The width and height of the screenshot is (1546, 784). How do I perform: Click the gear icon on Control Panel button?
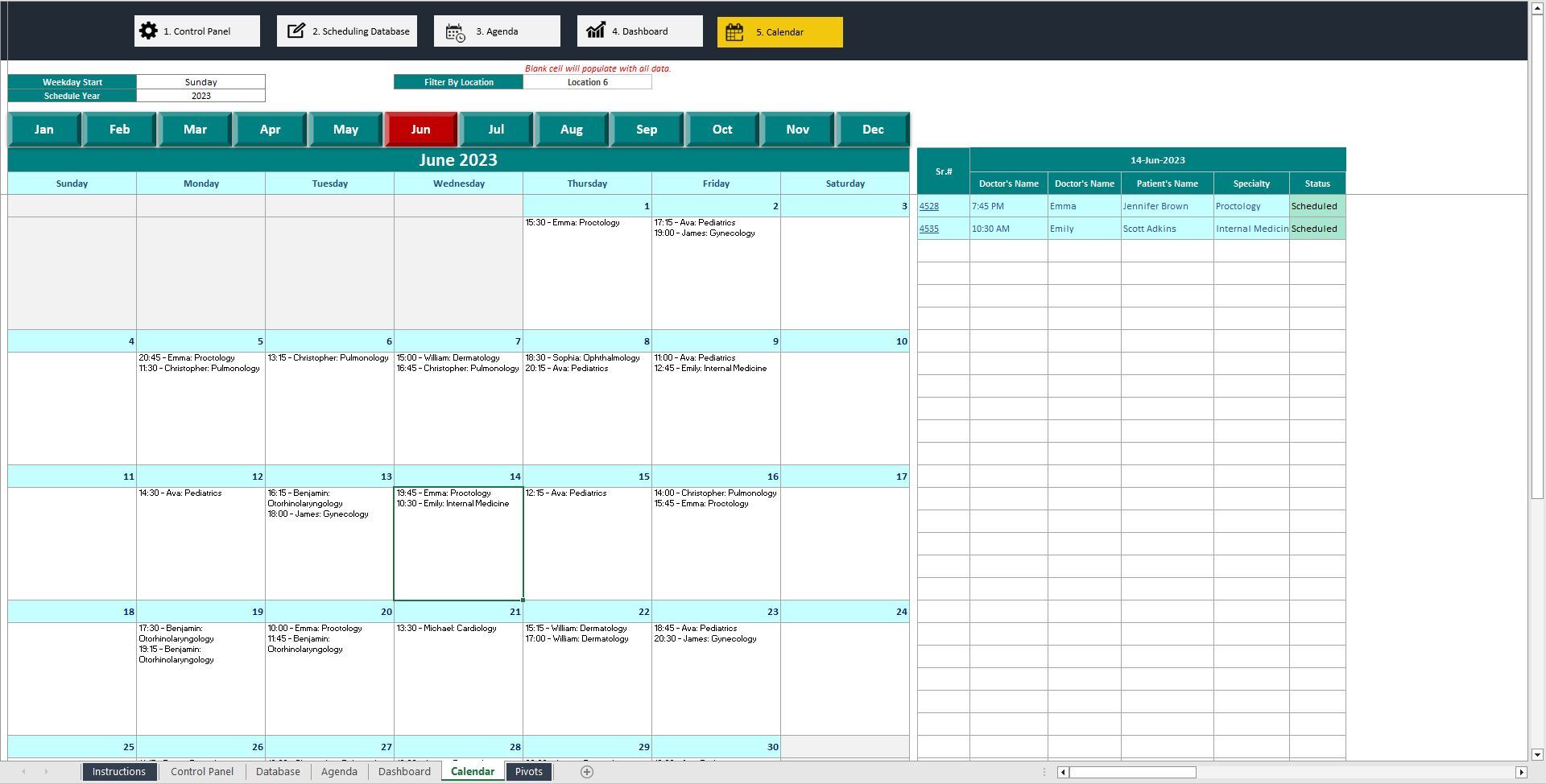point(149,31)
